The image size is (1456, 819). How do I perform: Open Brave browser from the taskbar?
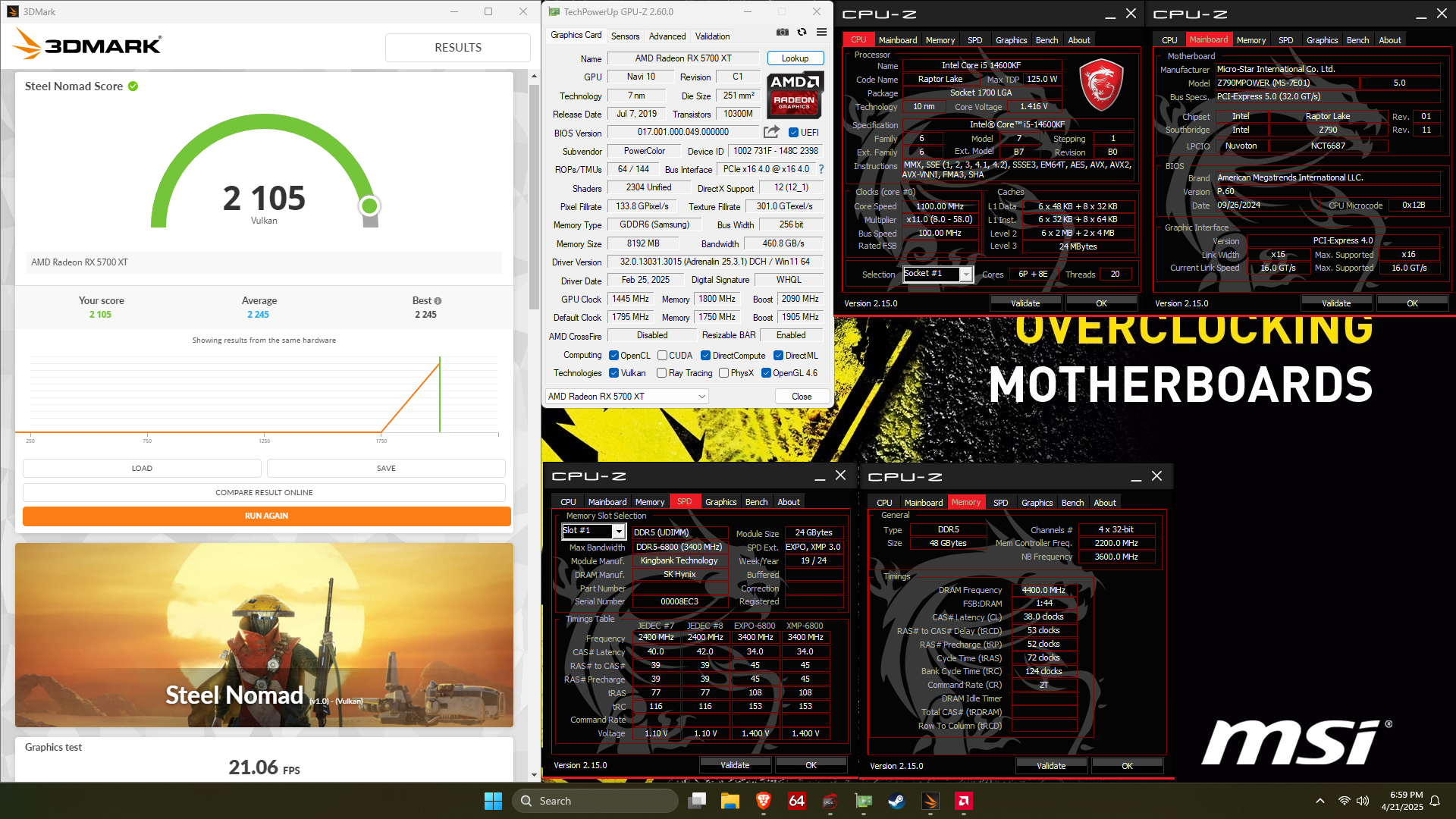(x=764, y=801)
